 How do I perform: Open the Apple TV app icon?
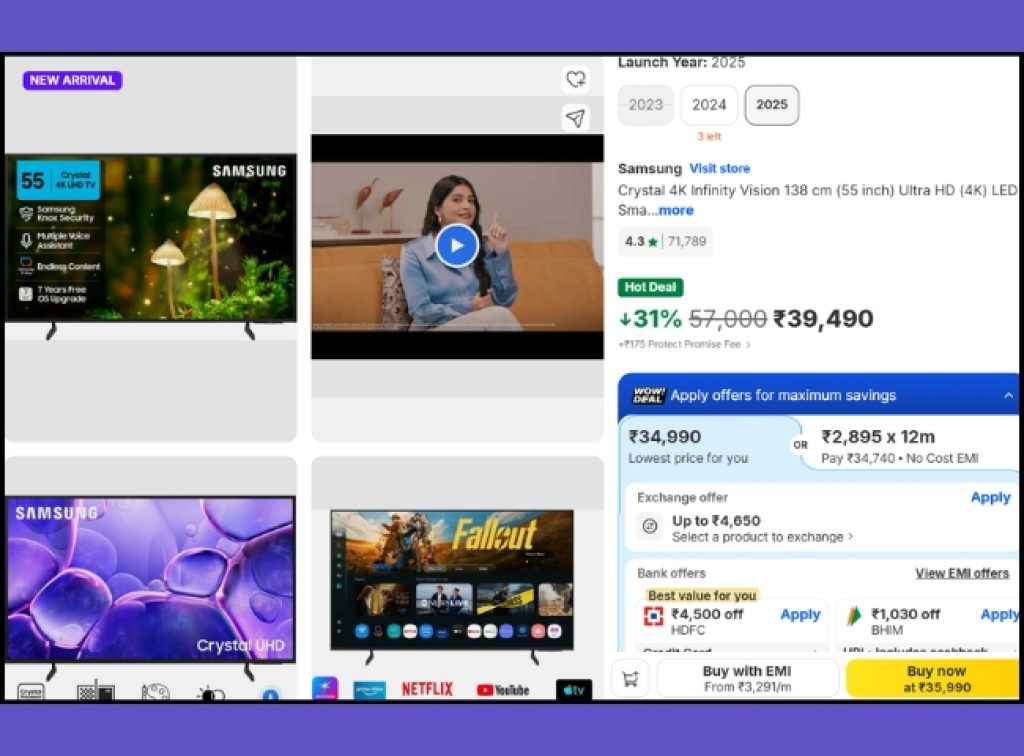click(x=572, y=689)
